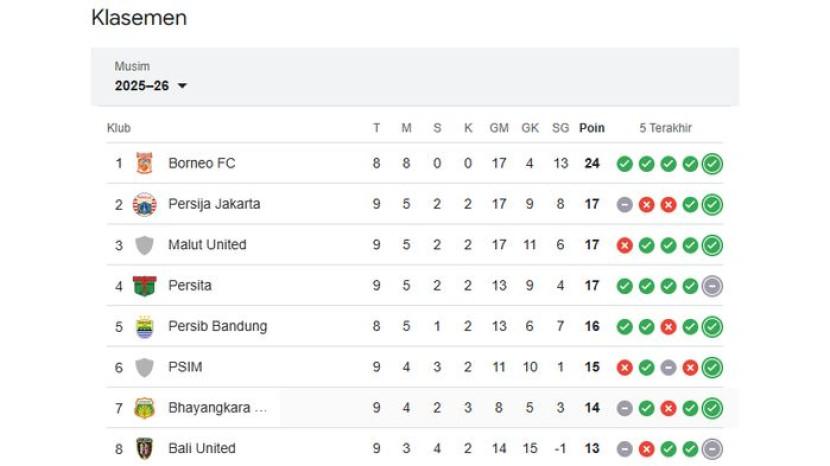Click the PSIM shield icon
830x466 pixels.
point(145,367)
